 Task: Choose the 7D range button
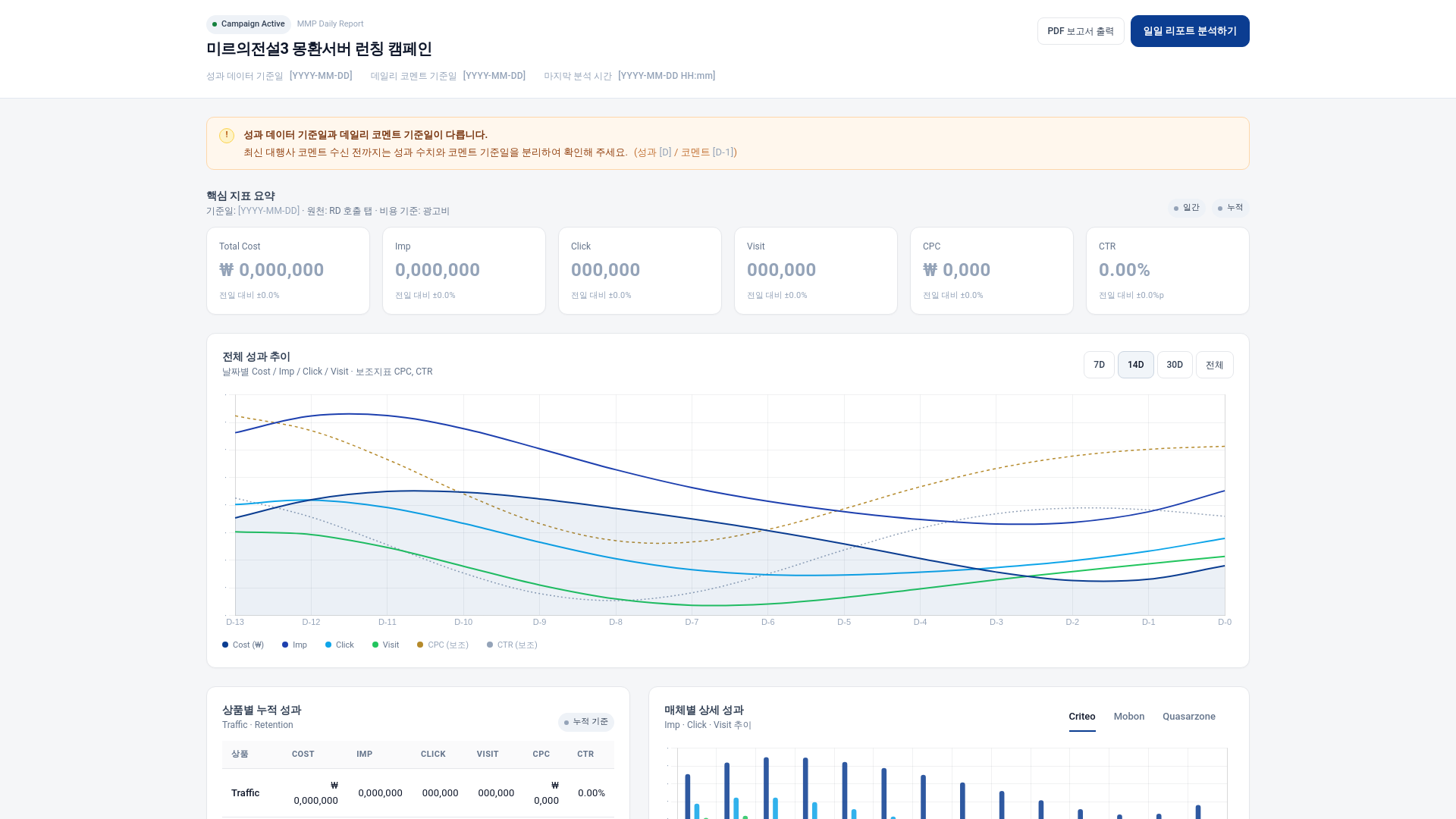tap(1099, 365)
